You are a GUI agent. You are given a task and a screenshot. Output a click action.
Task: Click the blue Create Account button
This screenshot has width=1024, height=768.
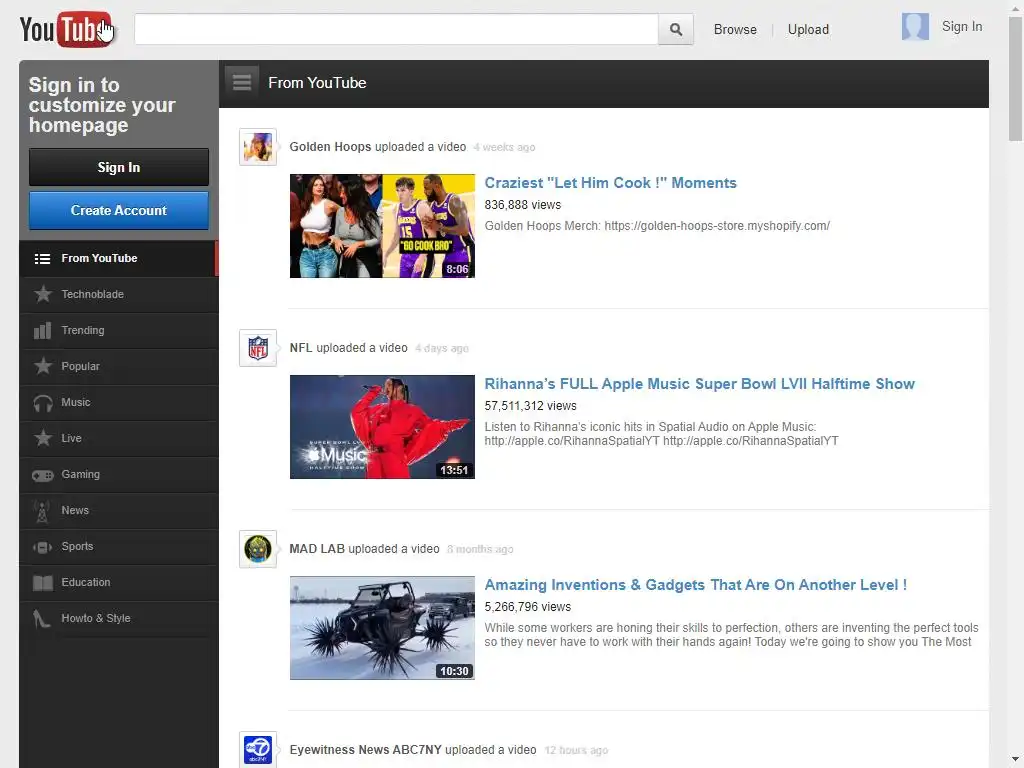119,210
